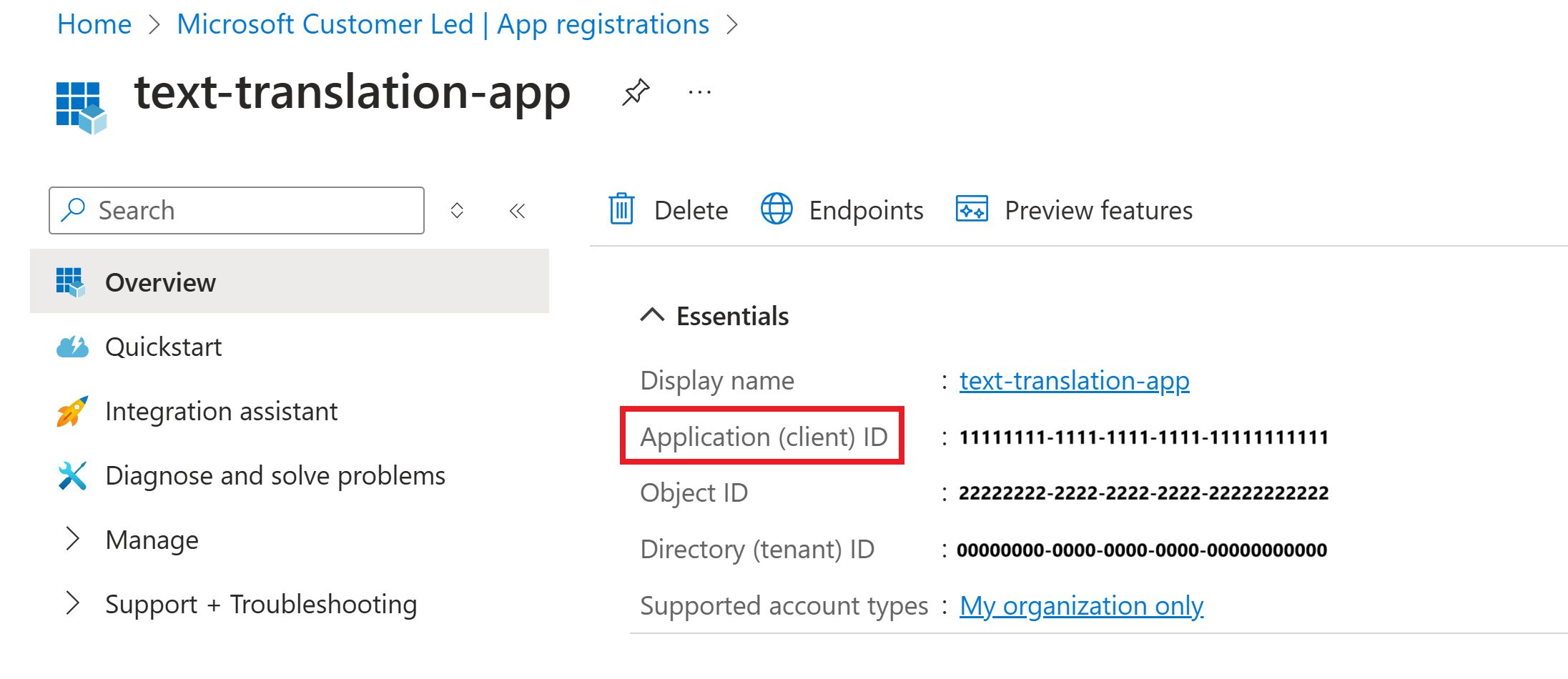Click the Overview grid icon in sidebar
Screen dimensions: 1568x679
point(71,282)
